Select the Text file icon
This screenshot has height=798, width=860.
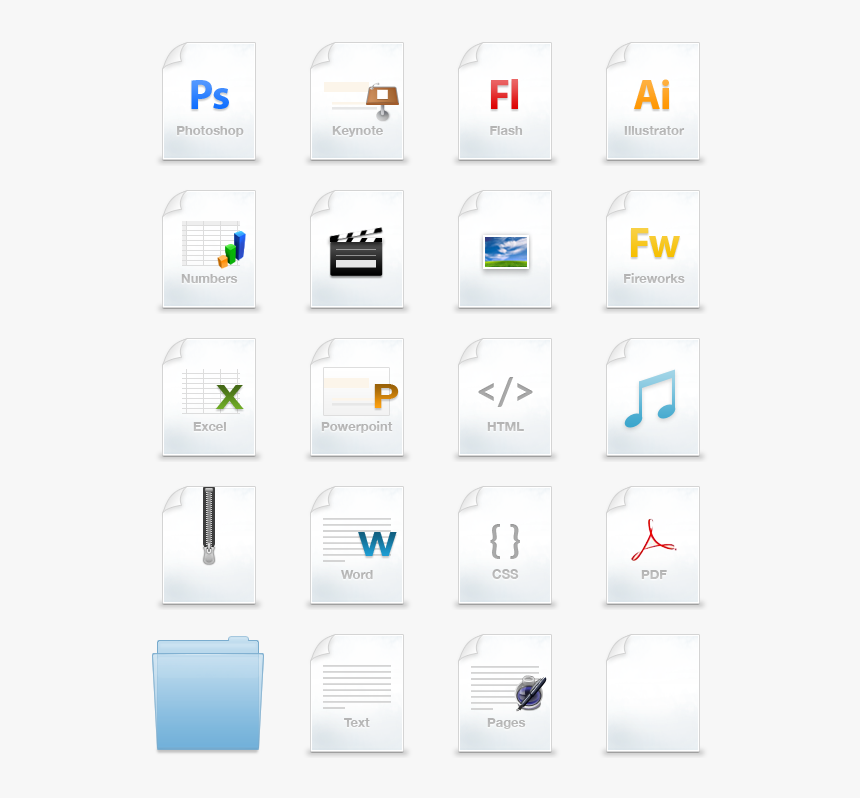[x=357, y=694]
